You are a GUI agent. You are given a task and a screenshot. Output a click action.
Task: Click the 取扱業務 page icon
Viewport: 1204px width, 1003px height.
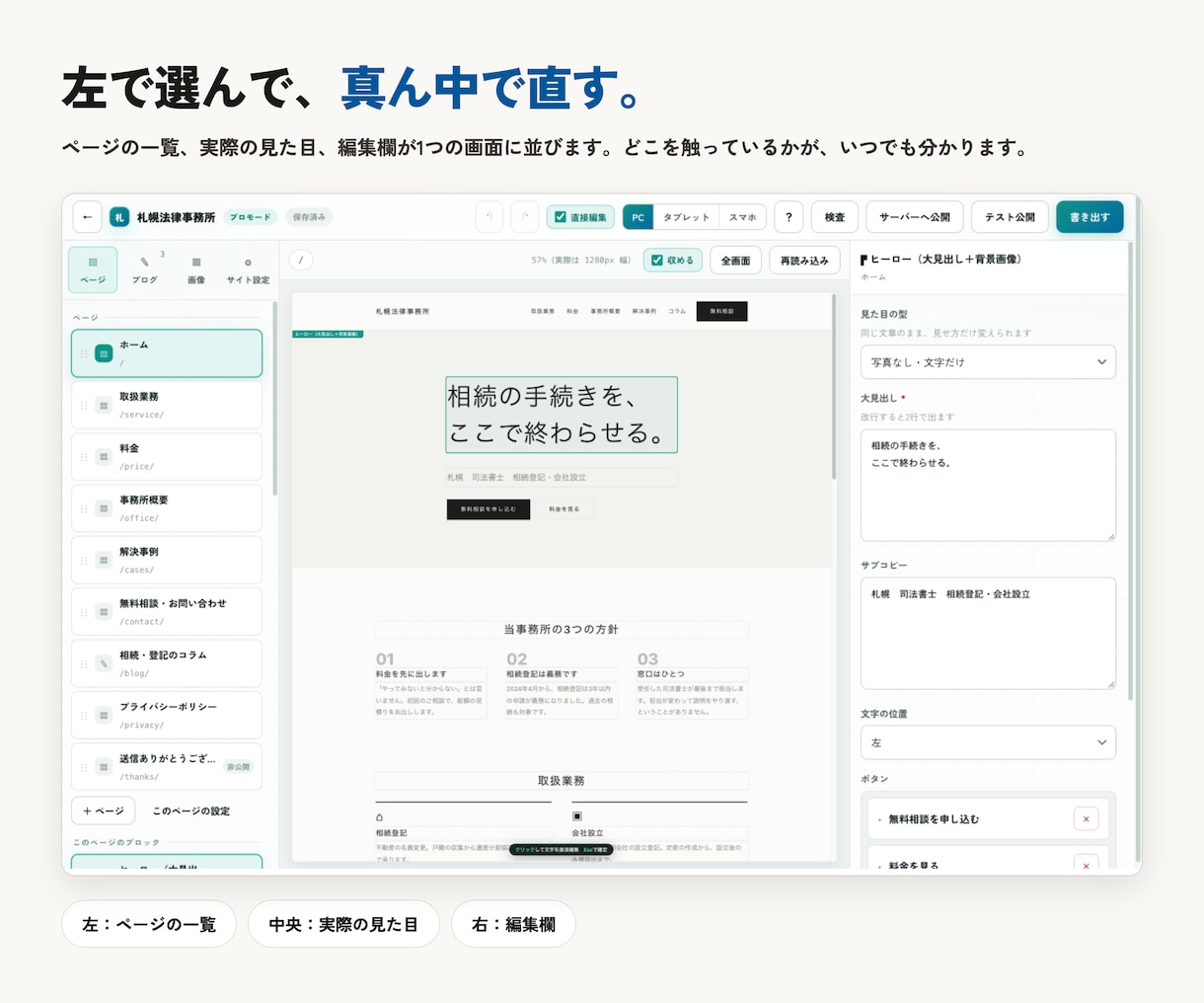tap(103, 405)
